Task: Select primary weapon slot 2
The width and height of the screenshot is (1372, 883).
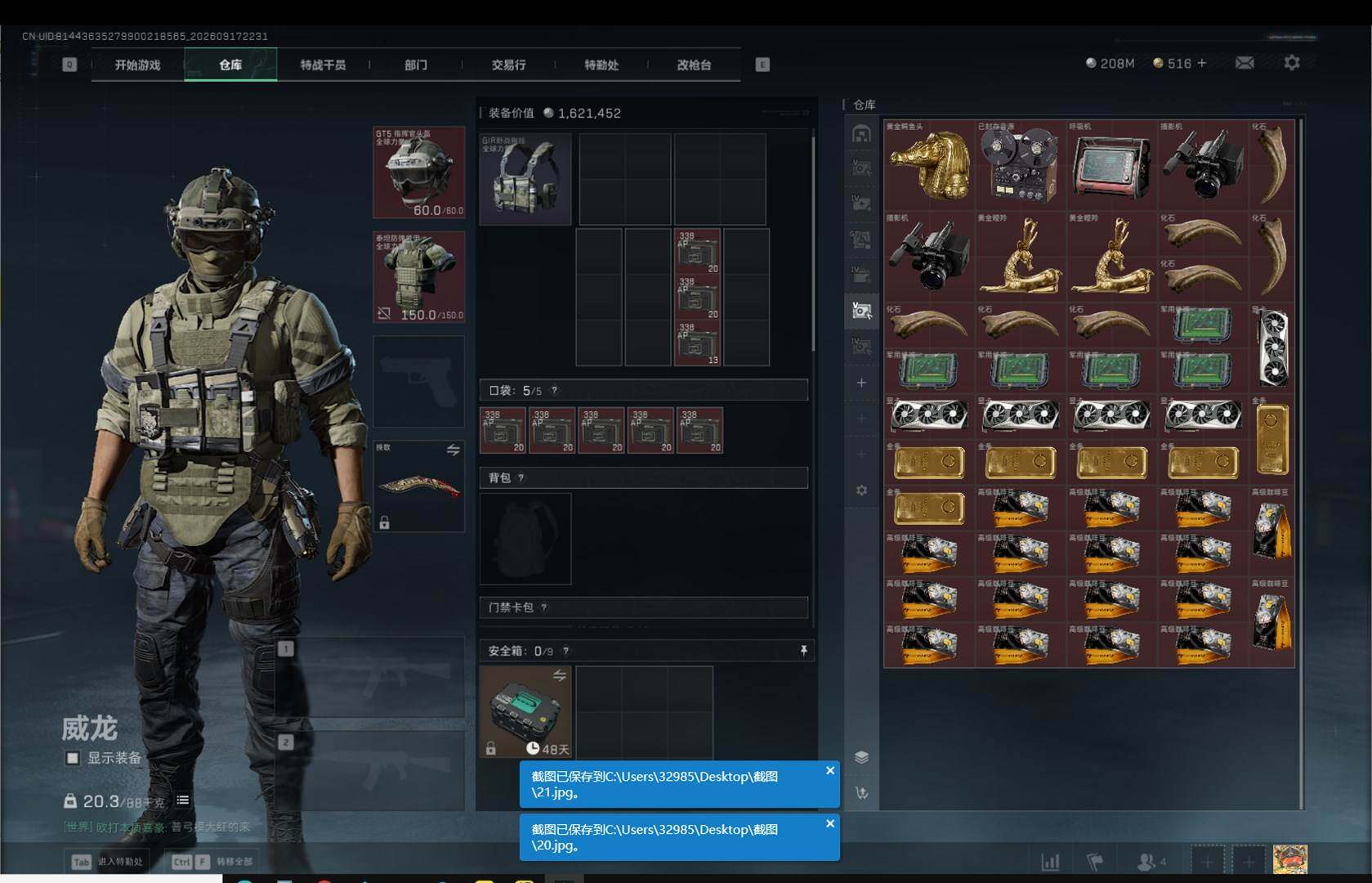Action: (x=372, y=771)
